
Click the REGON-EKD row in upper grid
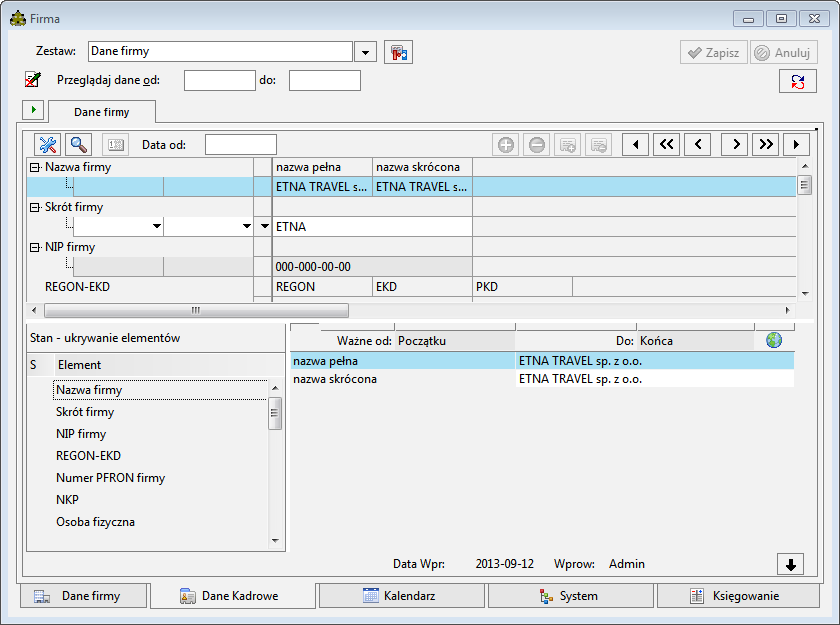coord(139,287)
